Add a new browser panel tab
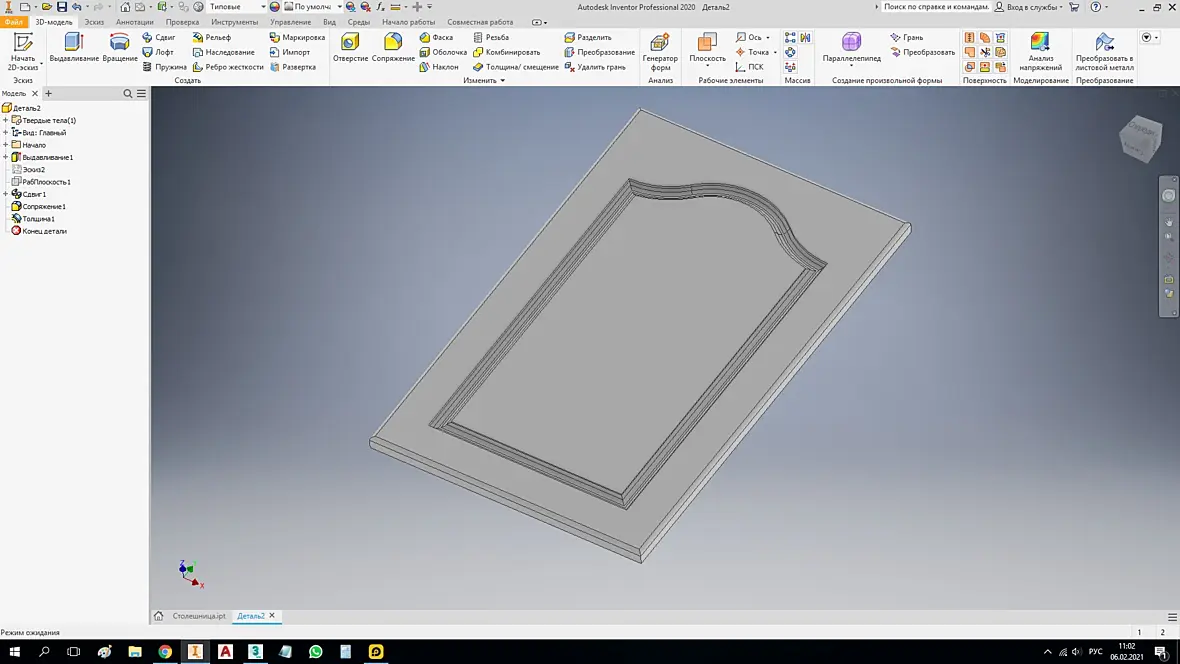This screenshot has height=664, width=1180. [x=48, y=93]
